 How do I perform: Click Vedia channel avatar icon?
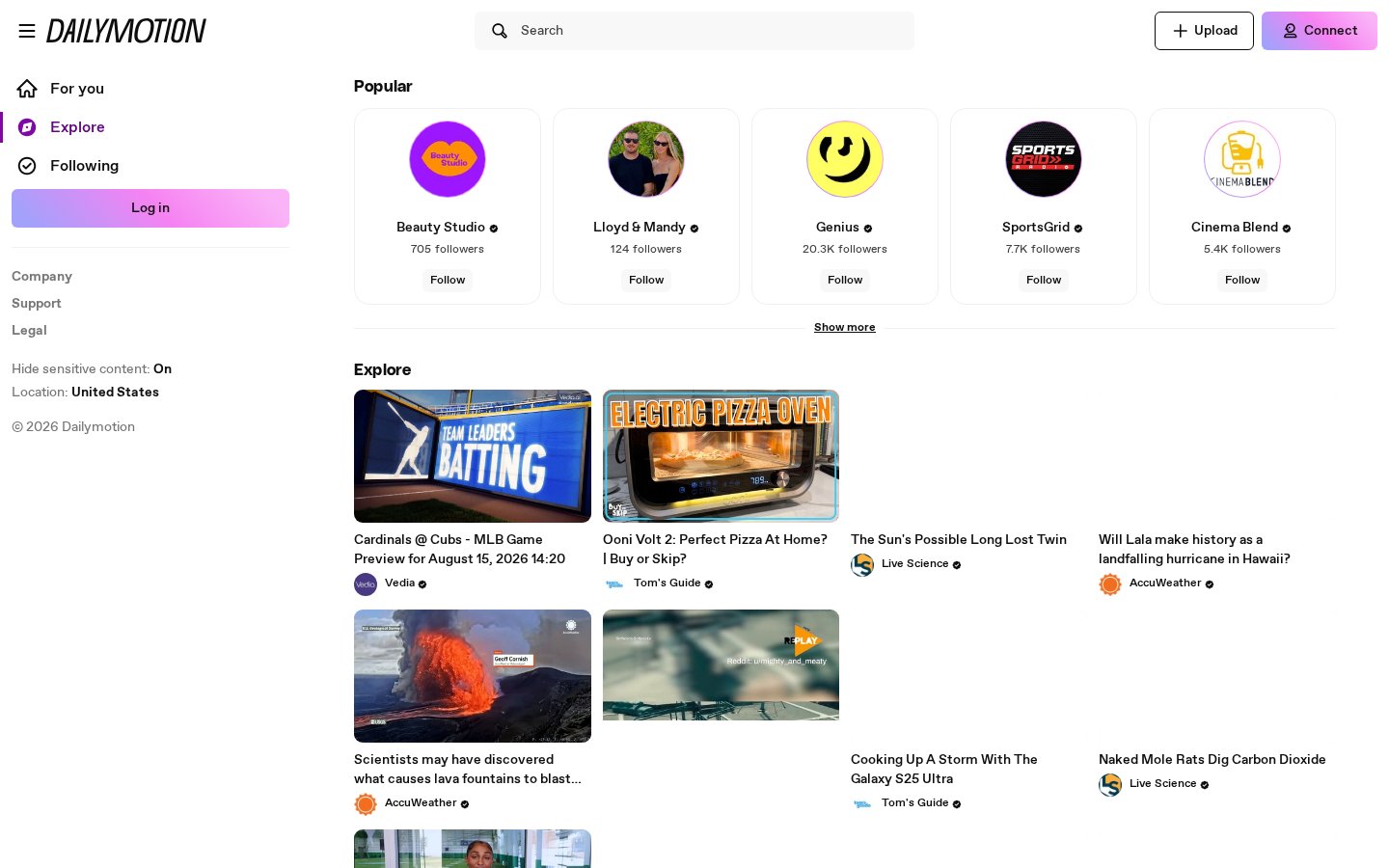click(366, 584)
